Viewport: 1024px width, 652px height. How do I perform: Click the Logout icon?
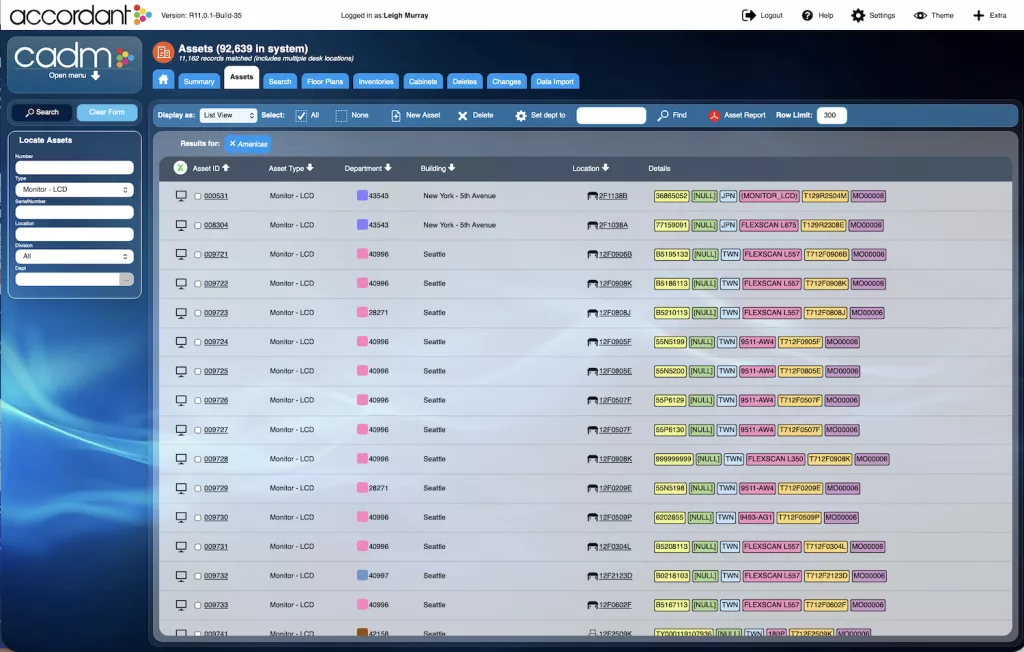tap(748, 15)
